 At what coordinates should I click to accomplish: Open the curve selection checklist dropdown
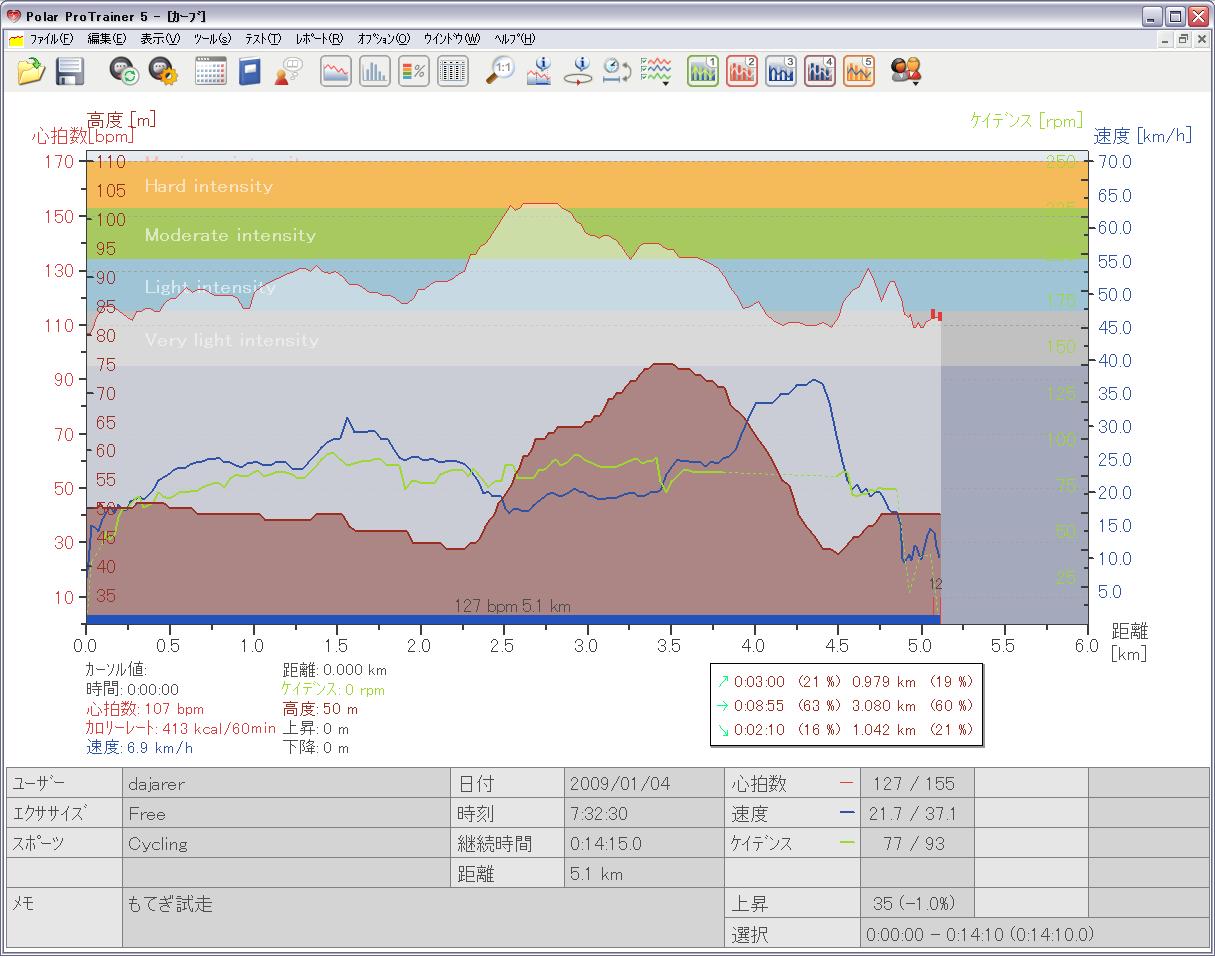[x=656, y=71]
